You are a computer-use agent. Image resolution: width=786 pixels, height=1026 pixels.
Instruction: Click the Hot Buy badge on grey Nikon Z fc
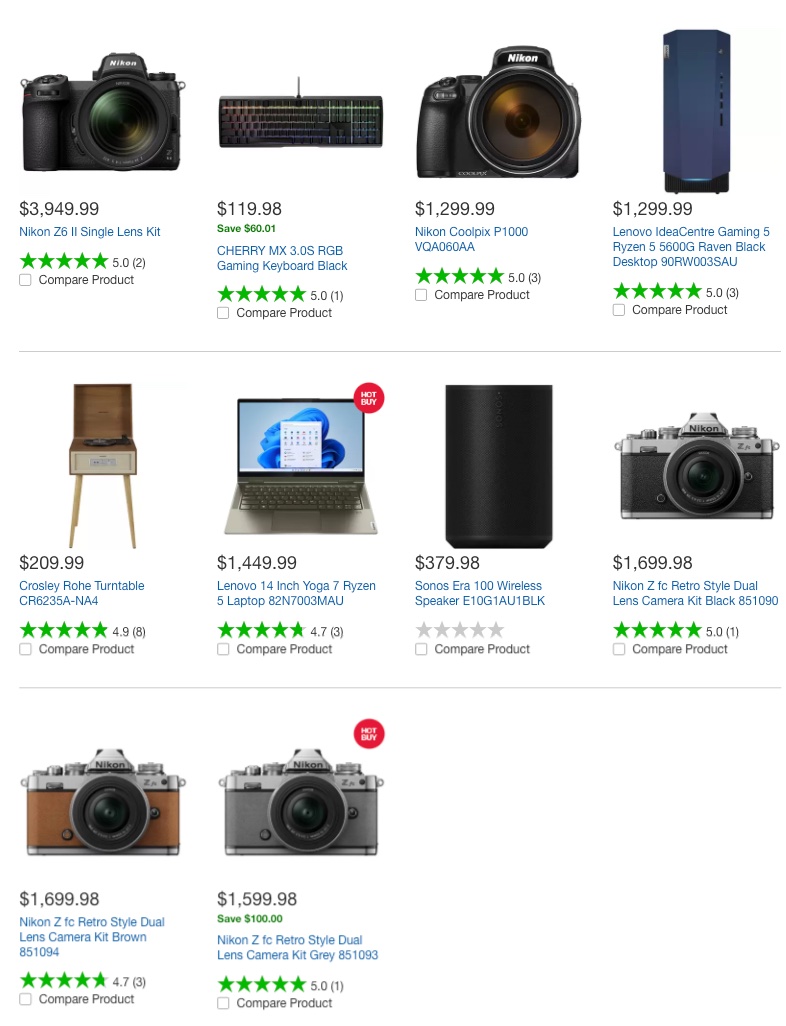click(x=369, y=733)
